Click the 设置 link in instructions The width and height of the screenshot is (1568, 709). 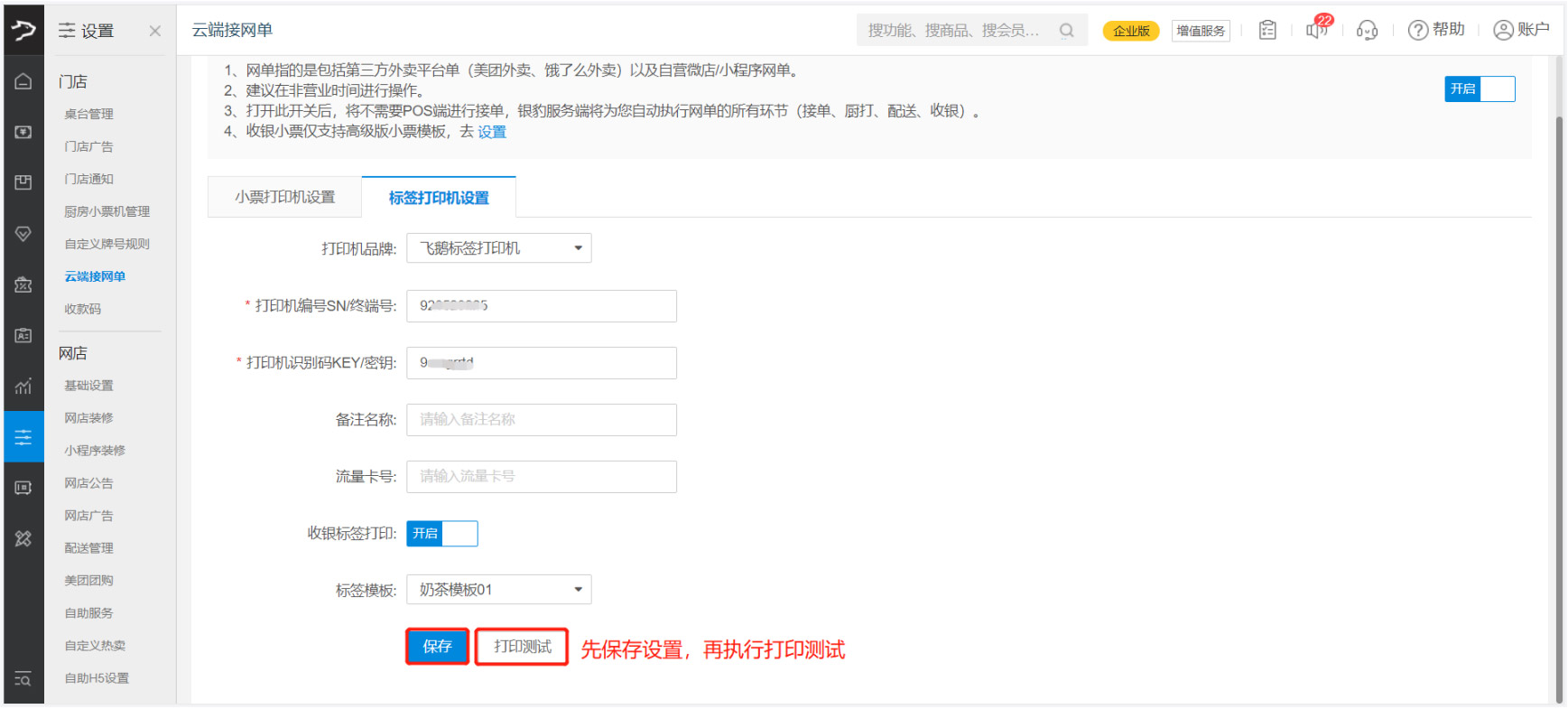click(492, 132)
